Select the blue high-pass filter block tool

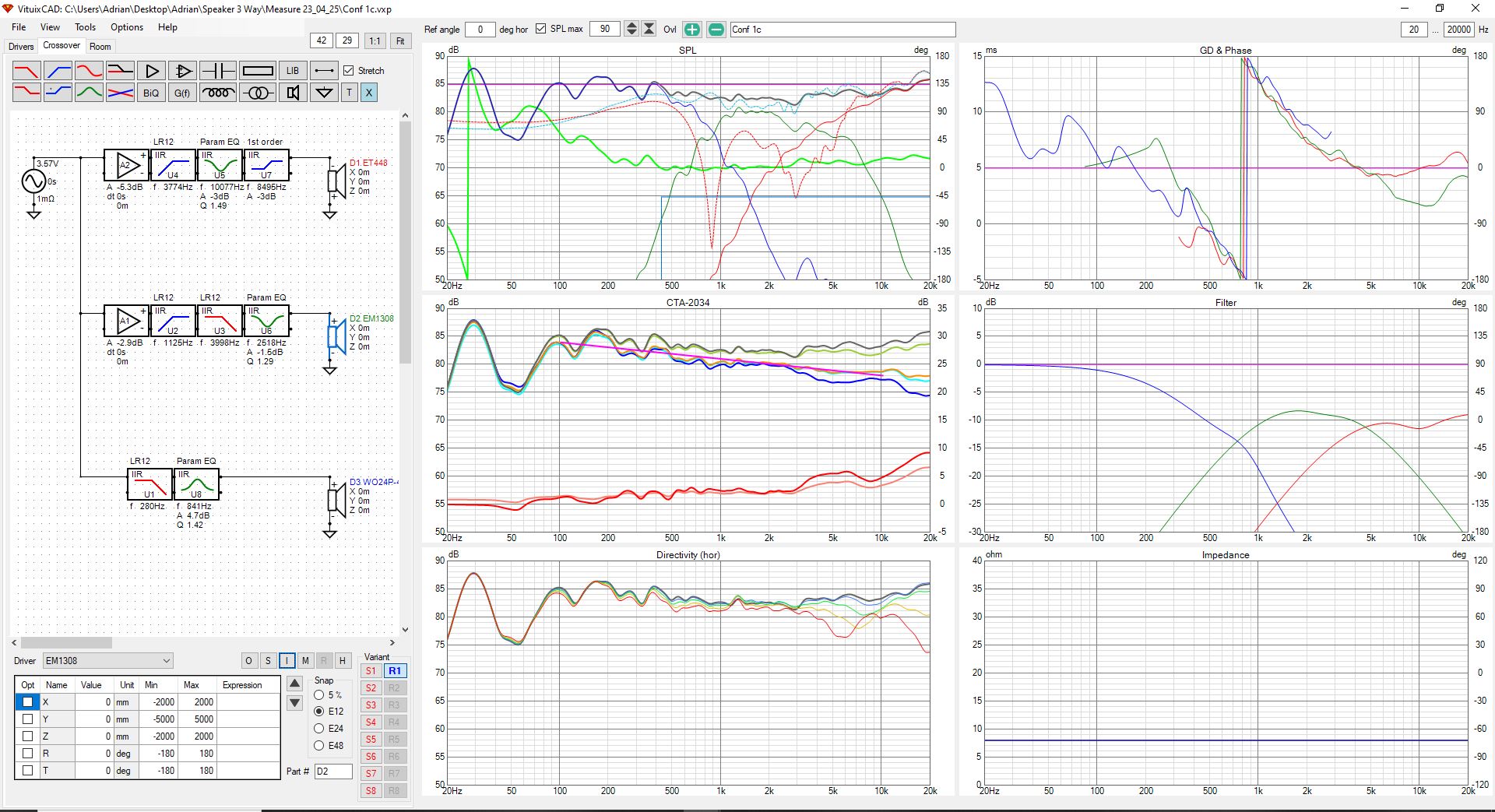point(58,71)
